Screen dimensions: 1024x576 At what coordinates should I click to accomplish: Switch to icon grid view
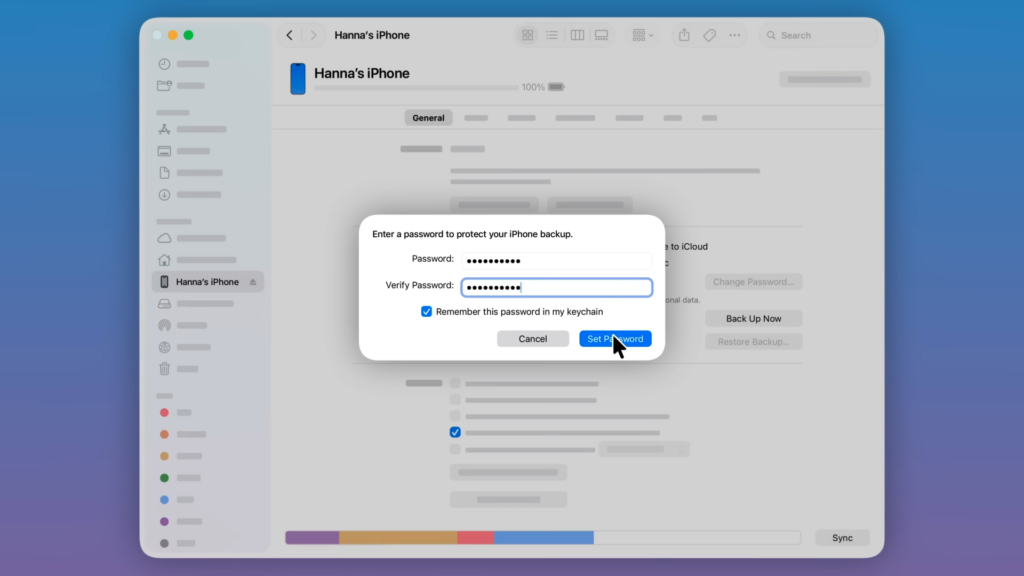528,35
